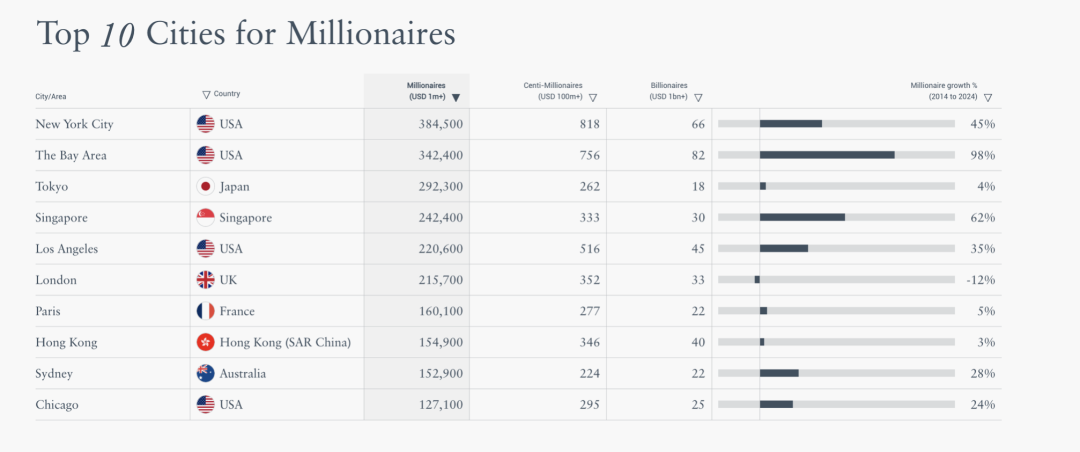Click the City/Area column header

[x=51, y=97]
